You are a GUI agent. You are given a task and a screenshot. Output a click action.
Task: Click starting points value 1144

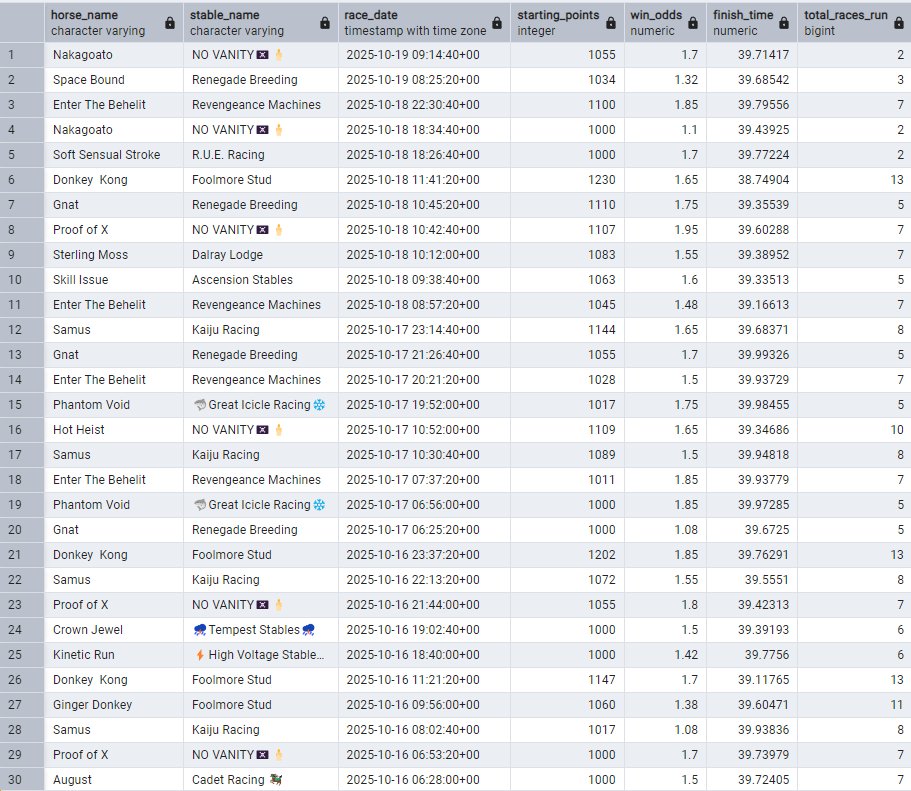click(568, 330)
